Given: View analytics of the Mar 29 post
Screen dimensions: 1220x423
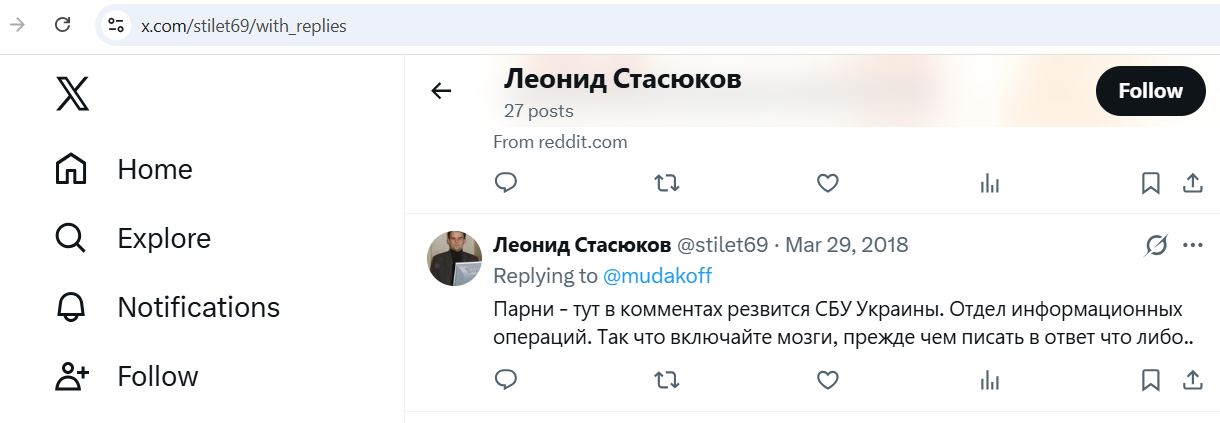Looking at the screenshot, I should 989,380.
